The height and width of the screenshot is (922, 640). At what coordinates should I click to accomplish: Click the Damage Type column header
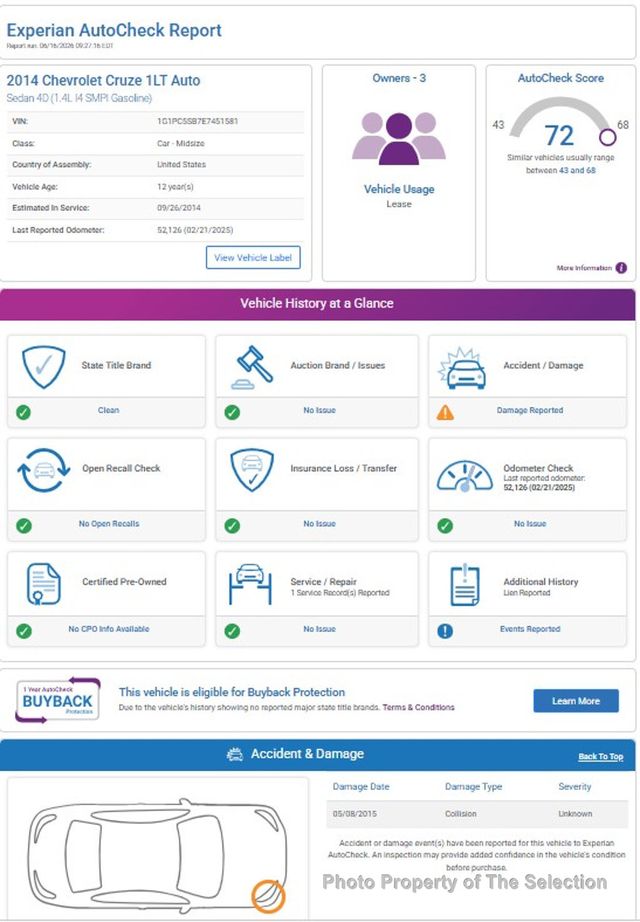474,787
